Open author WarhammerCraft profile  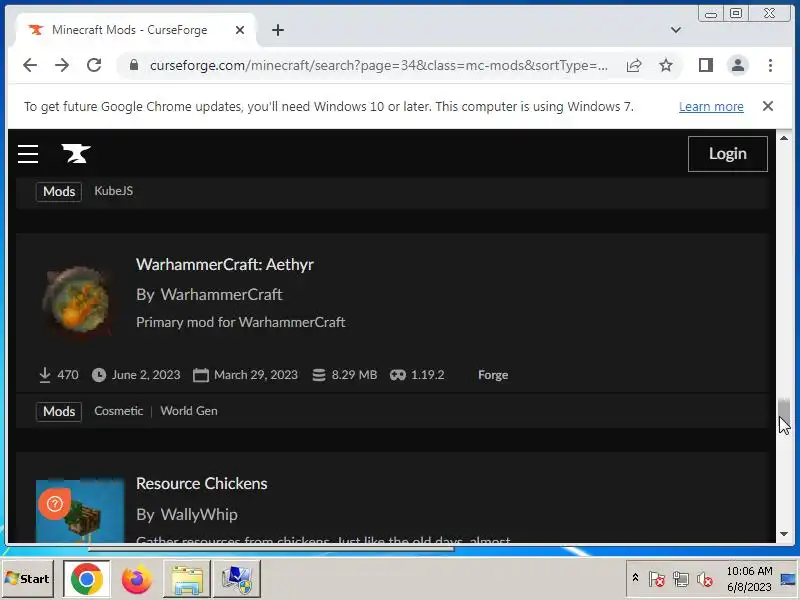(221, 294)
